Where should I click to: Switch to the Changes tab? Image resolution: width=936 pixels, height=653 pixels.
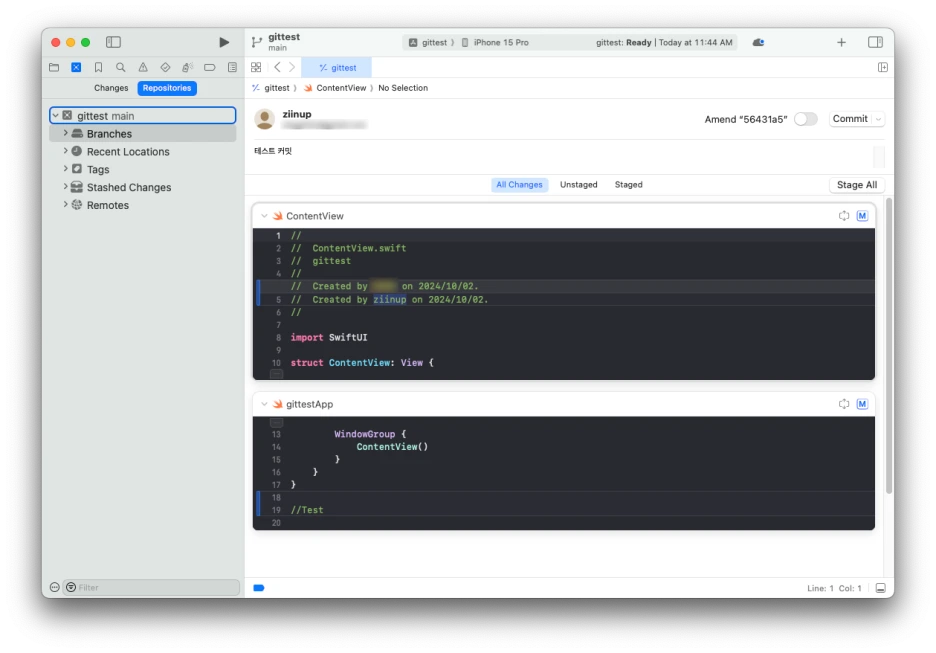click(x=111, y=88)
